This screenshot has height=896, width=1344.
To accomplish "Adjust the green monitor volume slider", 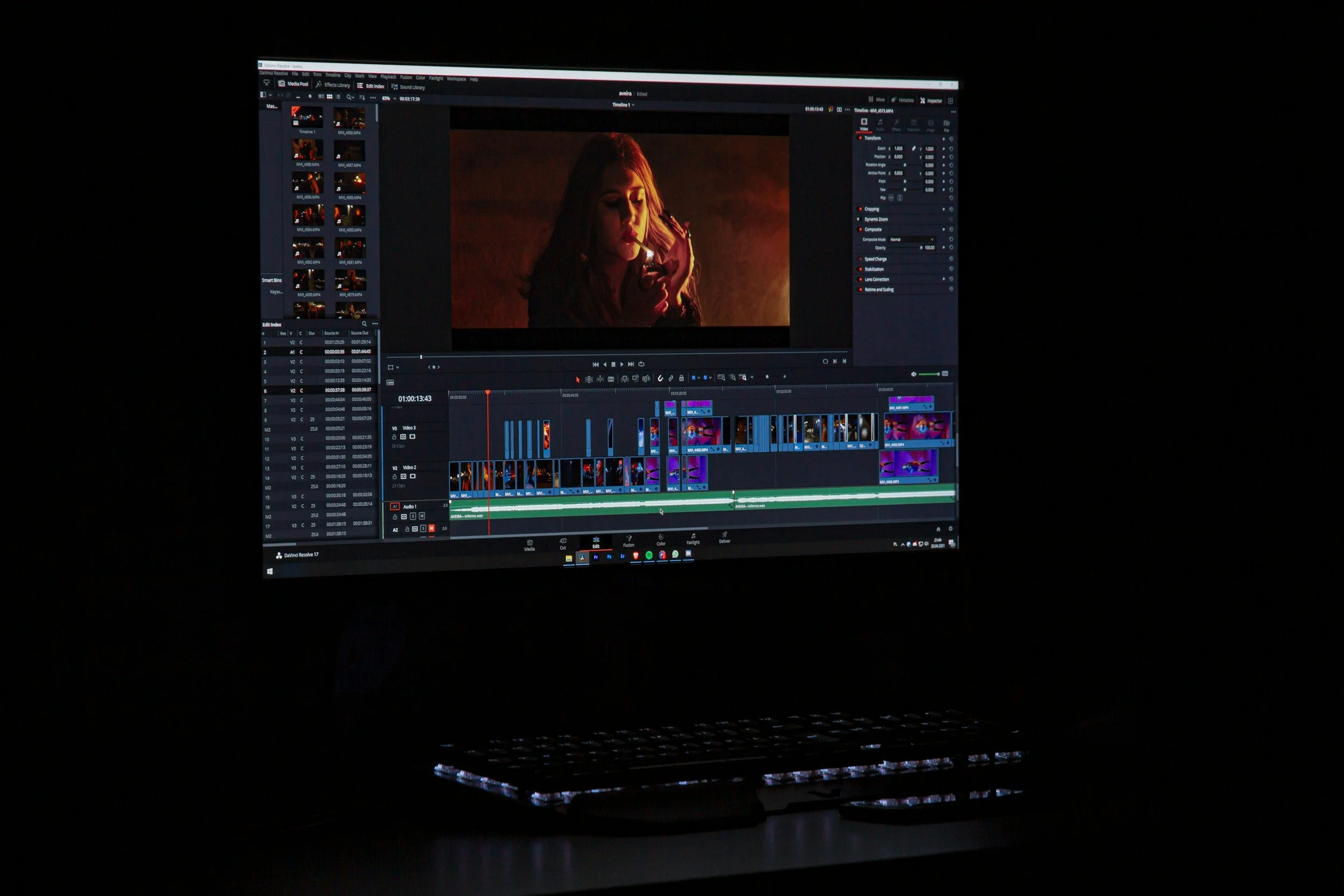I will 929,374.
